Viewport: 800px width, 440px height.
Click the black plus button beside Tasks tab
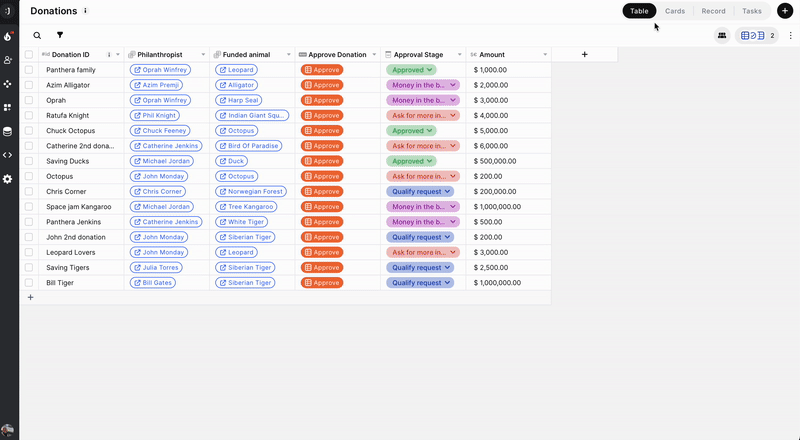tap(785, 11)
